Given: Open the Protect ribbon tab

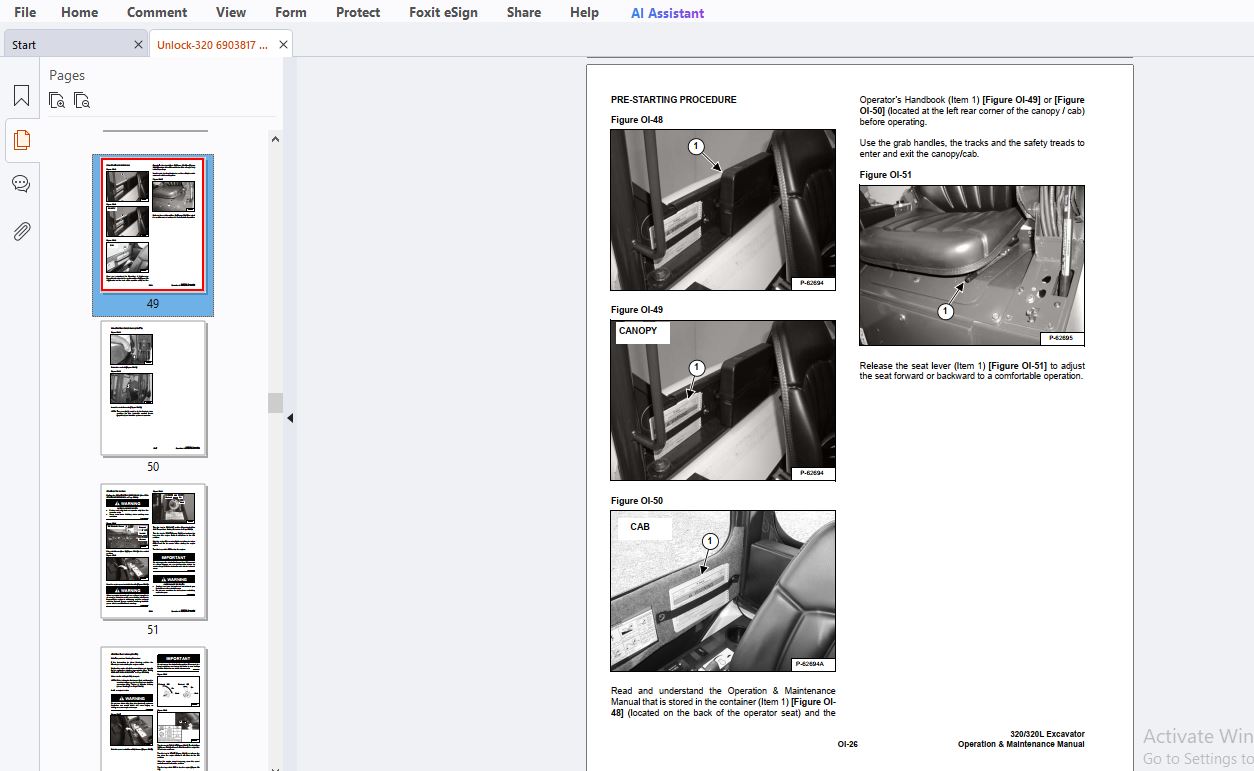Looking at the screenshot, I should [x=358, y=12].
